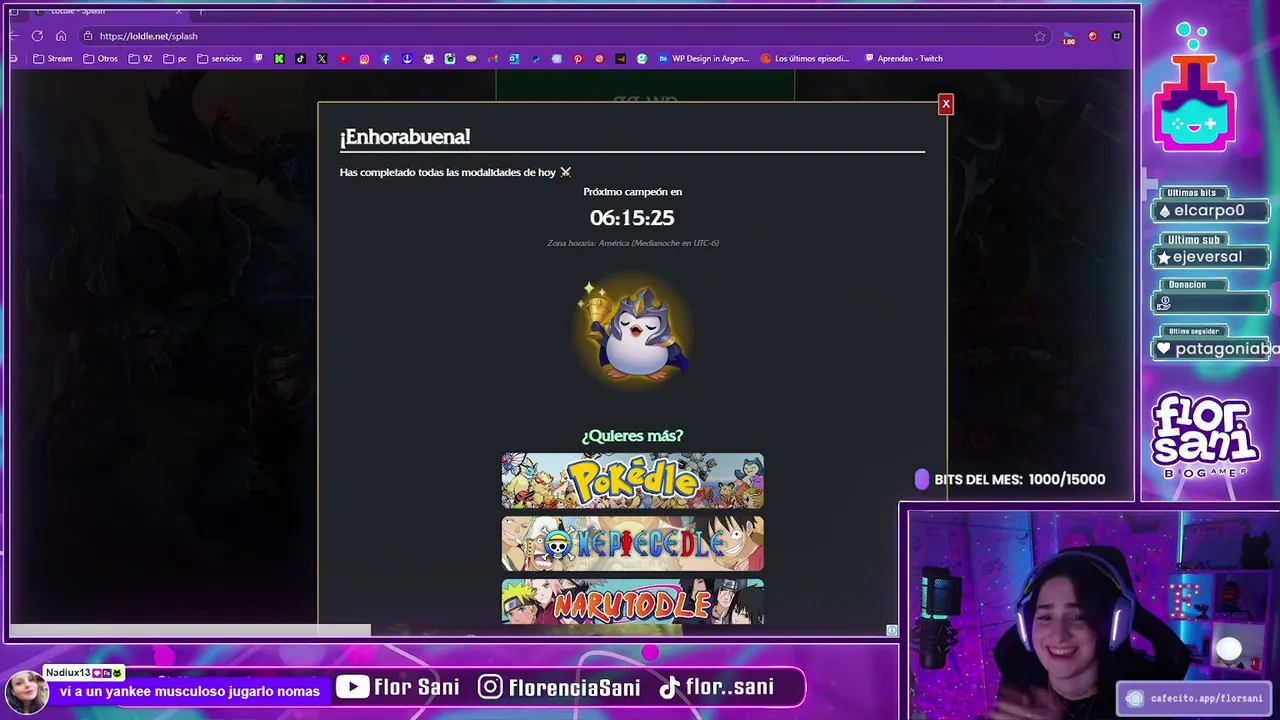
Task: Open the PayPal bookmark icon
Action: (x=535, y=59)
